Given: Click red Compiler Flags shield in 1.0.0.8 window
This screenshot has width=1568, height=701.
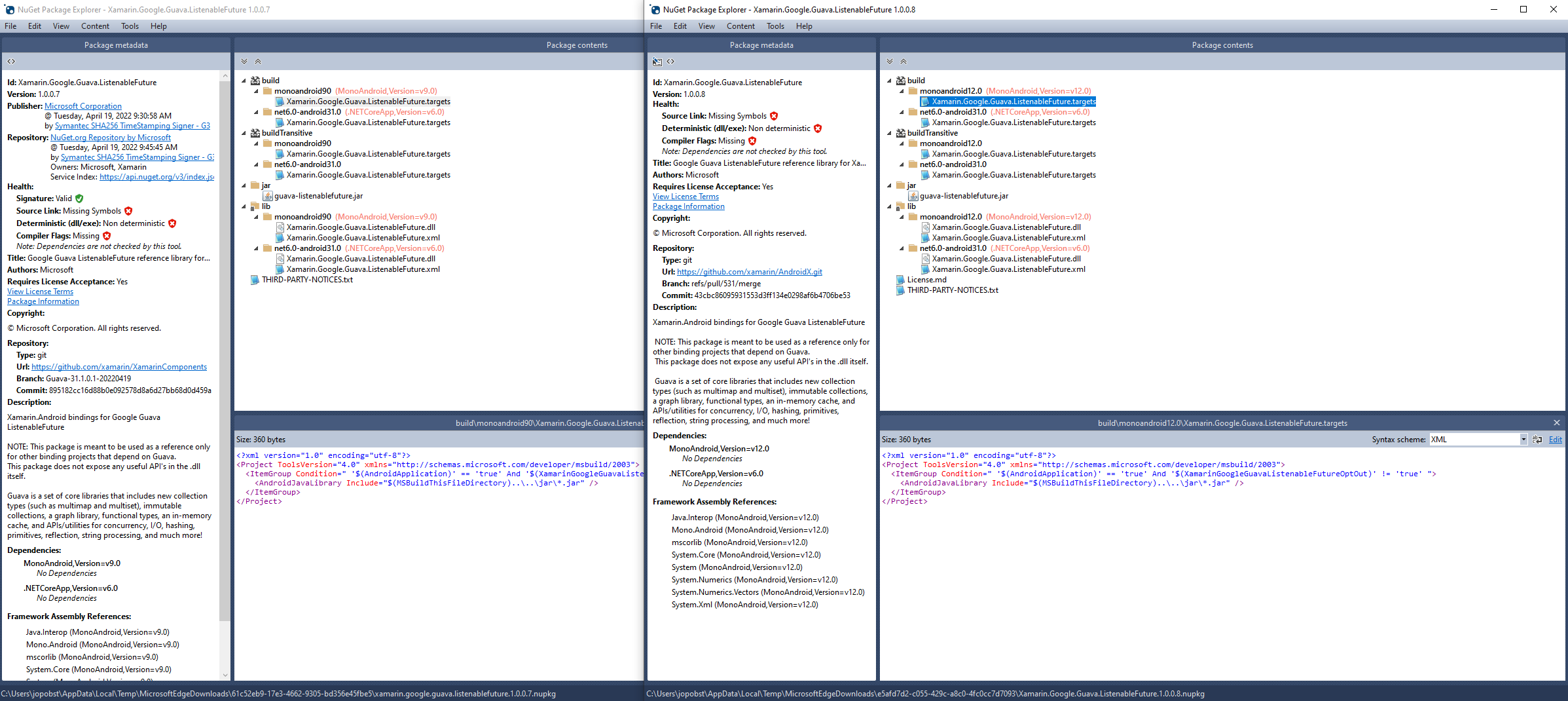Looking at the screenshot, I should [x=752, y=141].
